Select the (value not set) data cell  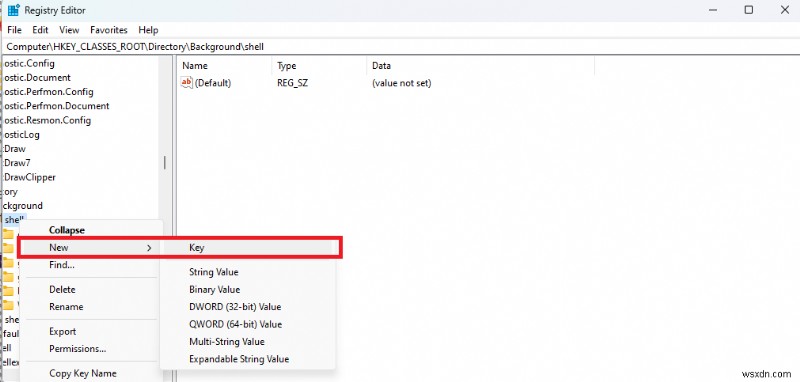pyautogui.click(x=402, y=83)
